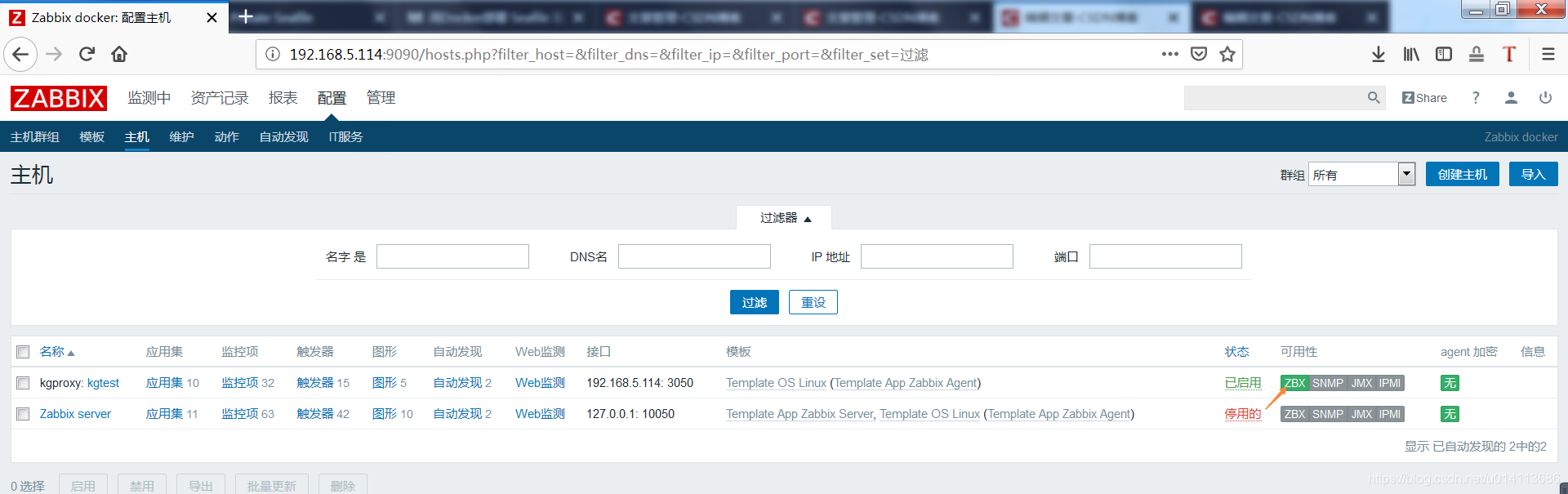The height and width of the screenshot is (494, 1568).
Task: Click the 创建主机 button
Action: pos(1462,174)
